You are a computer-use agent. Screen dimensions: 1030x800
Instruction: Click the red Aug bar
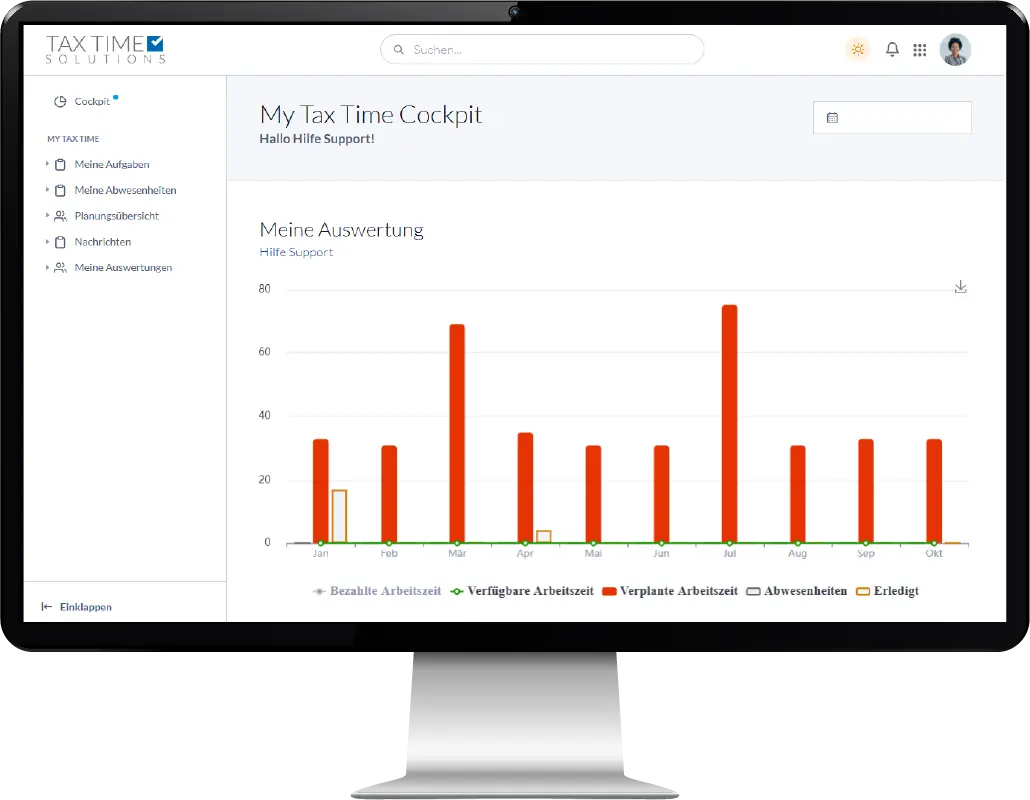click(798, 494)
